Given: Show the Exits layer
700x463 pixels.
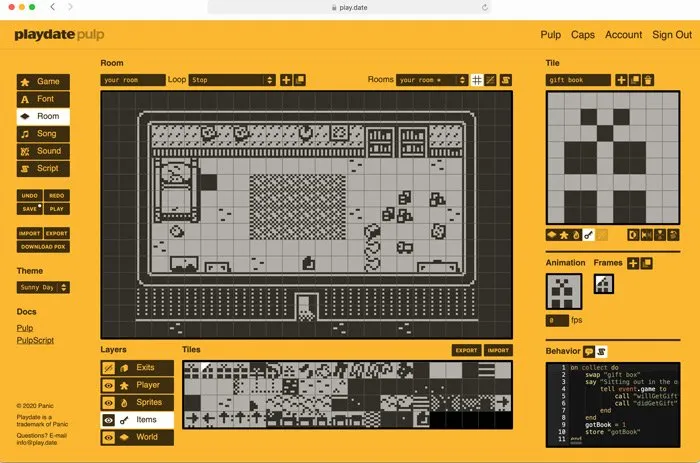Looking at the screenshot, I should click(x=108, y=368).
